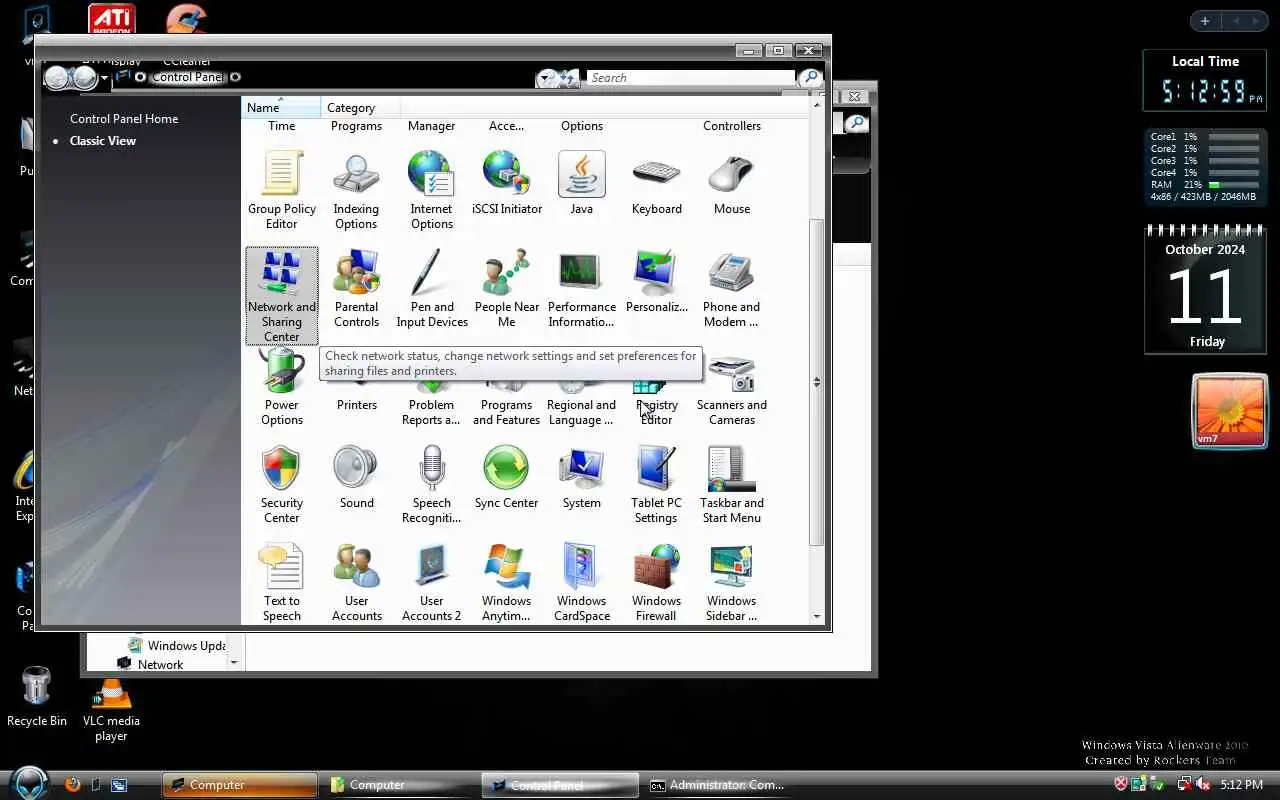Switch to Administrator command prompt taskbar button
The height and width of the screenshot is (800, 1280).
pyautogui.click(x=719, y=785)
